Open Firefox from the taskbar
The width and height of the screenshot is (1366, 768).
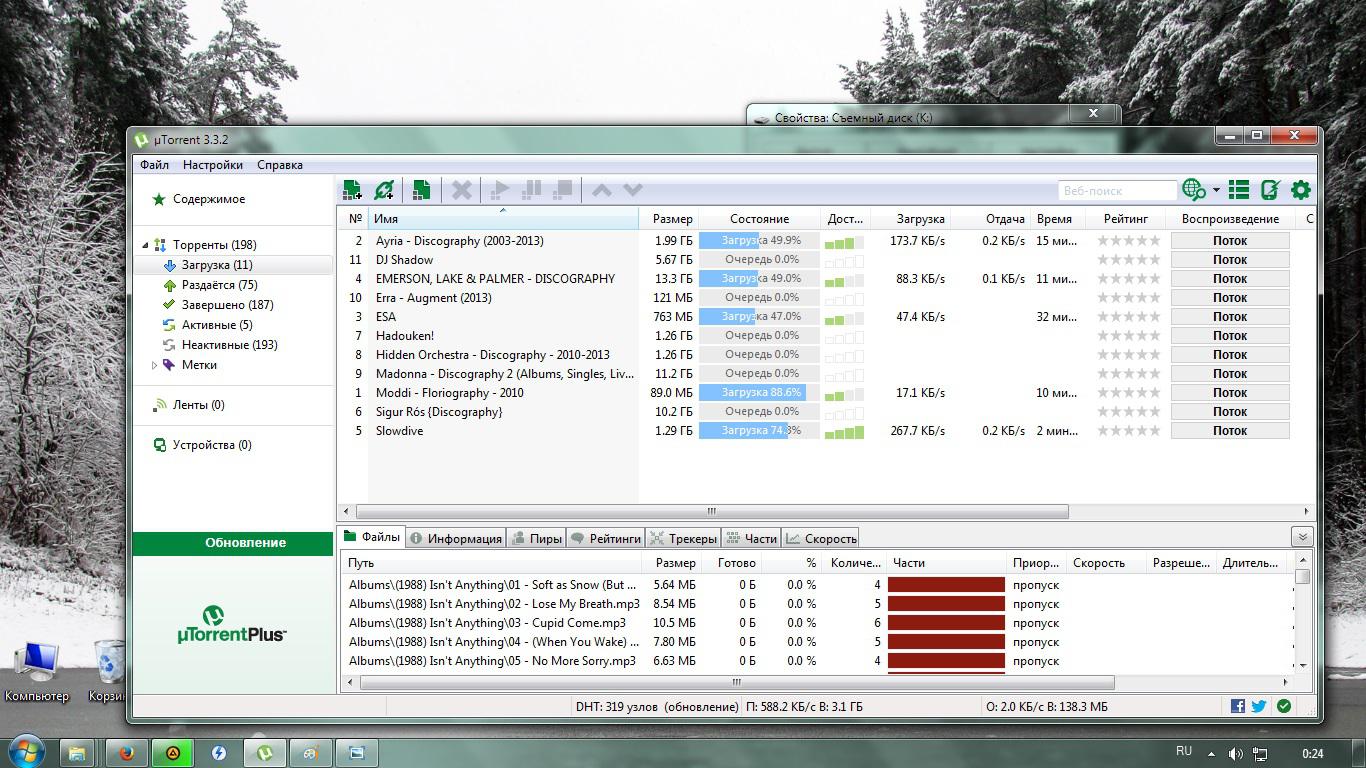click(127, 753)
